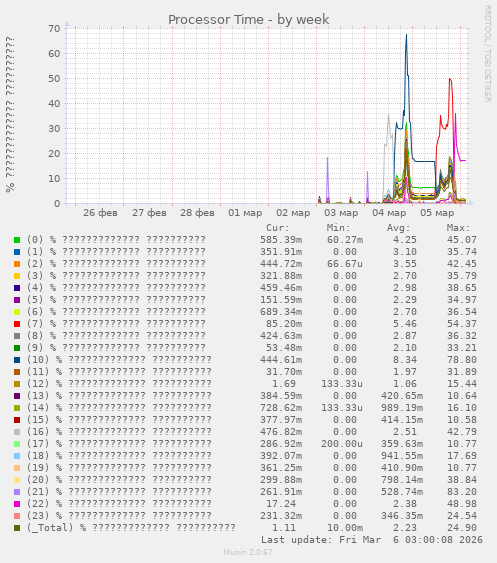Click the average value 8.34 of series (10)
497x563 pixels.
pos(405,360)
